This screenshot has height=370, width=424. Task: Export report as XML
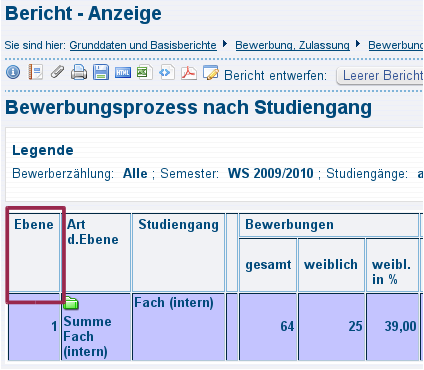click(x=167, y=72)
